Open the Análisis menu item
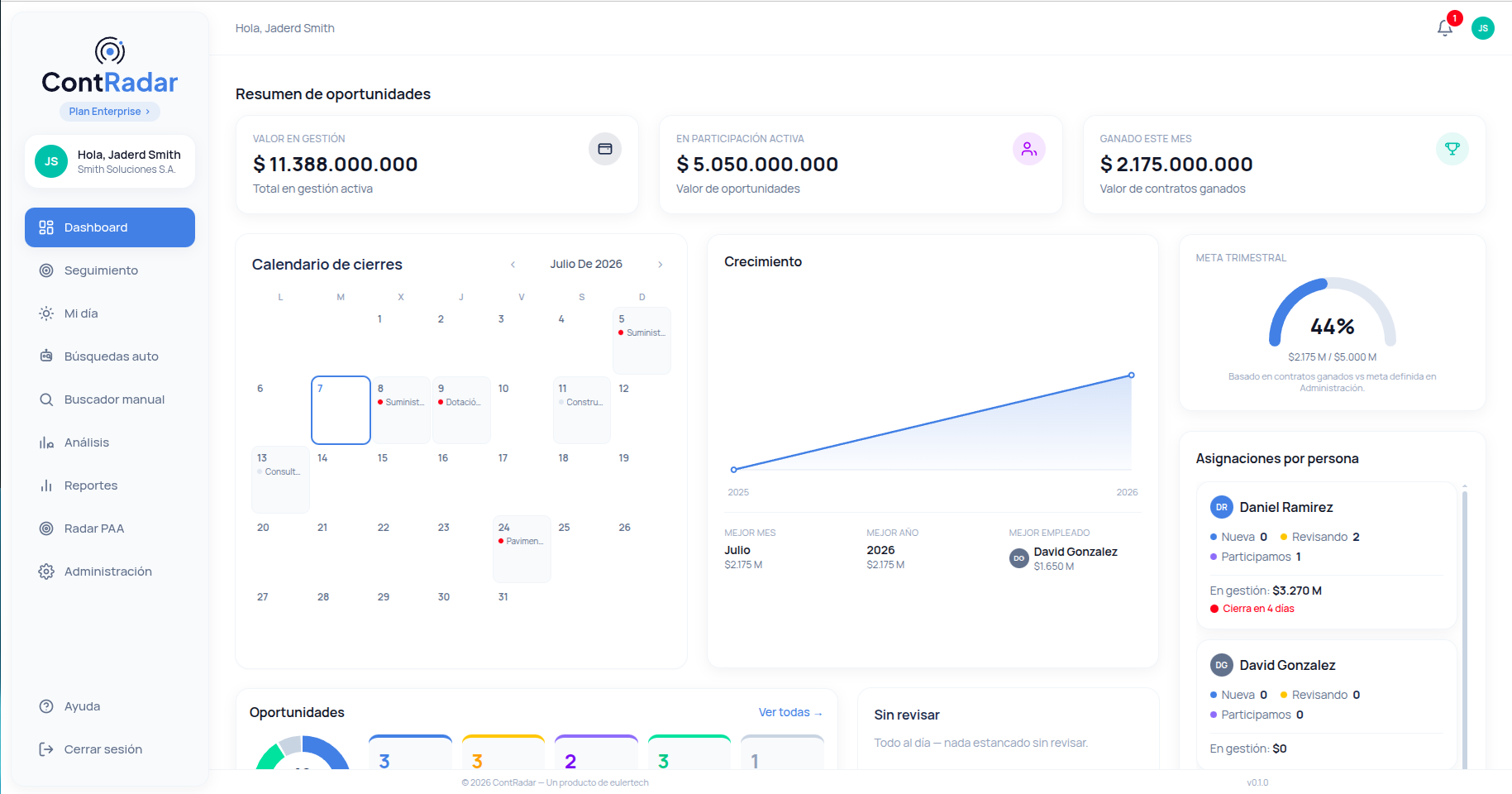Viewport: 1512px width, 794px height. coord(110,442)
